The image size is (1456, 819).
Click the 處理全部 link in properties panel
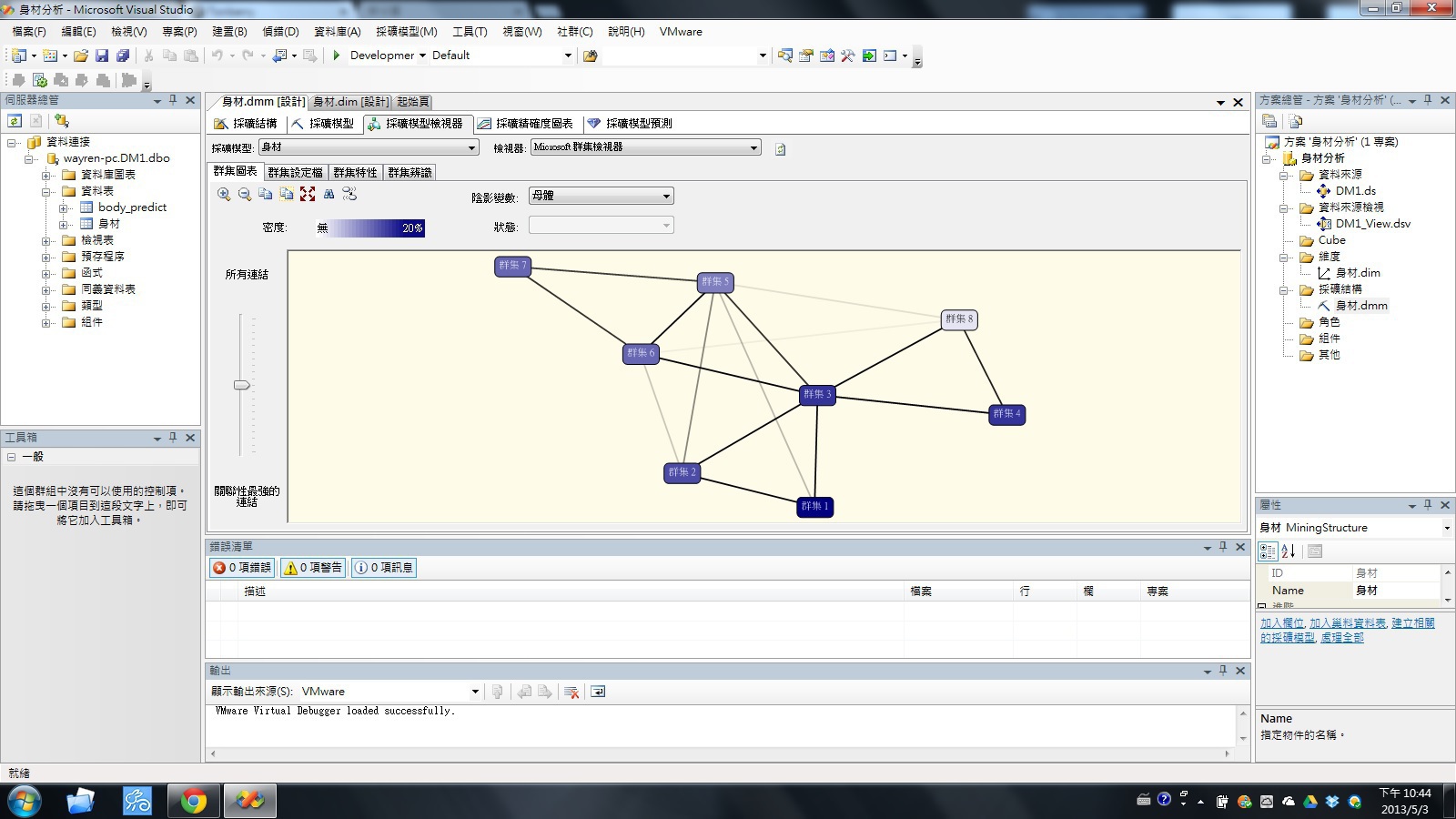point(1342,638)
